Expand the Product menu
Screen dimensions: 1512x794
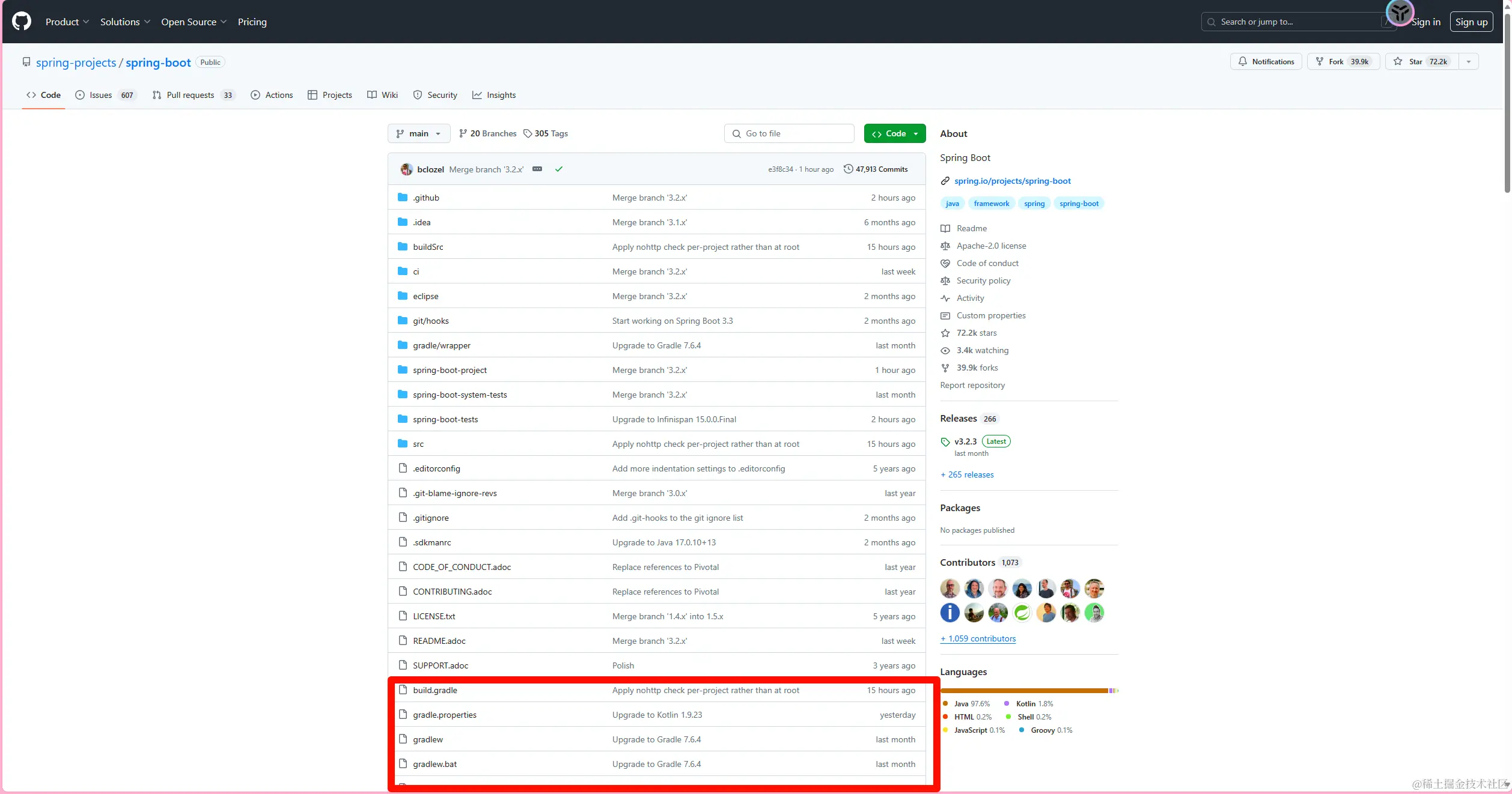(67, 22)
